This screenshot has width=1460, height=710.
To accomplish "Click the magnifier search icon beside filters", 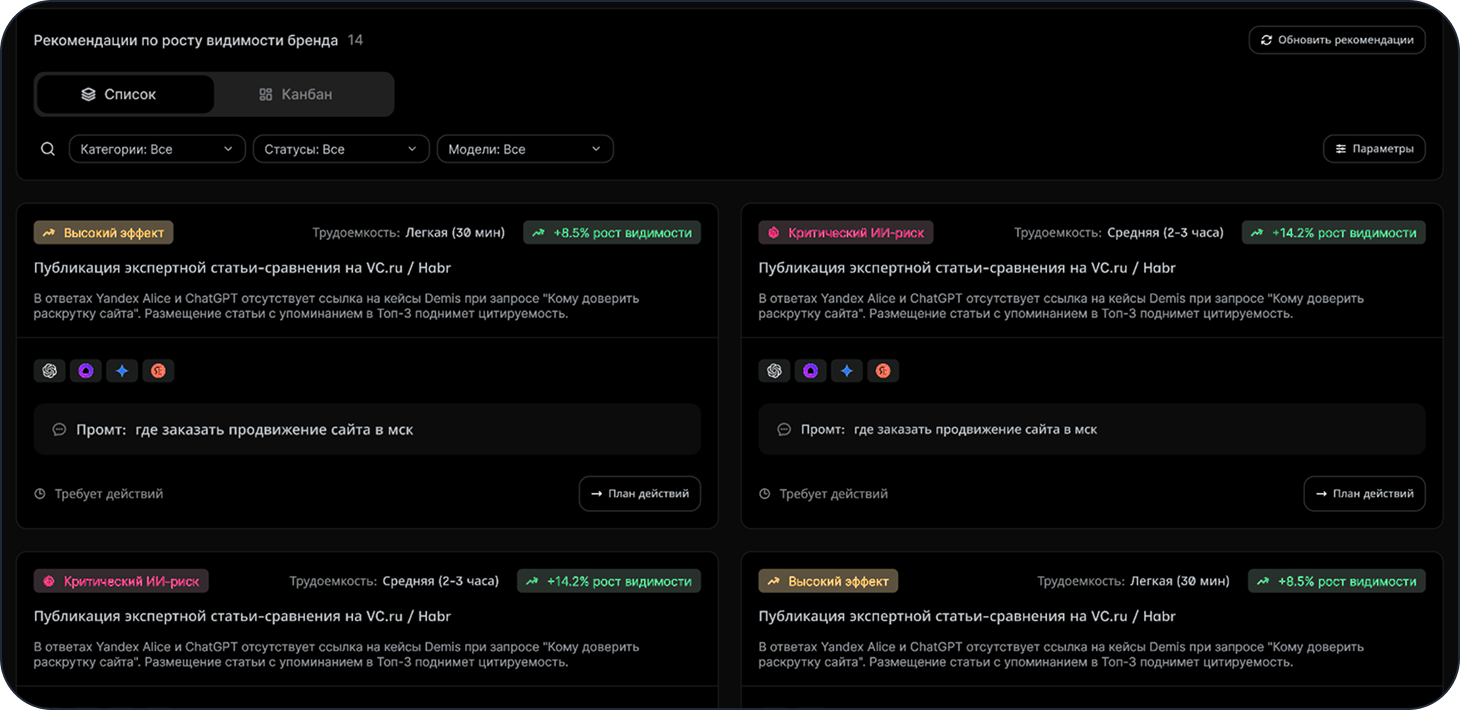I will point(48,149).
